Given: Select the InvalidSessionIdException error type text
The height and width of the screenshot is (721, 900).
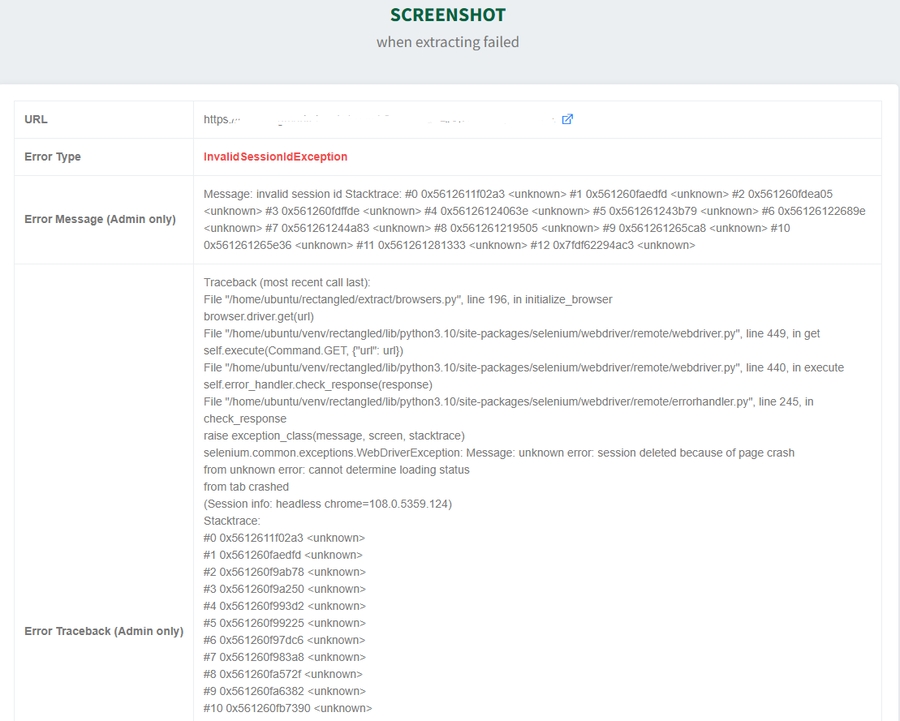Looking at the screenshot, I should [x=276, y=156].
